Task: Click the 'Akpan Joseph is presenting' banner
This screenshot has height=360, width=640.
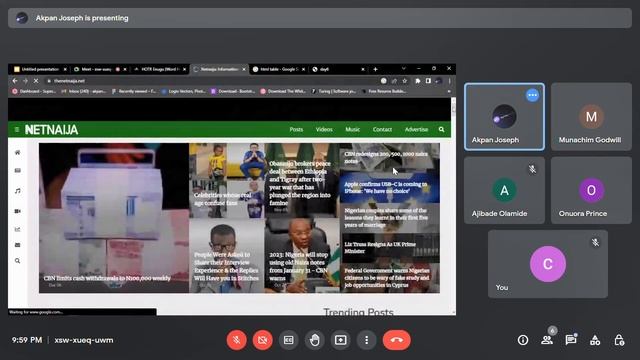Action: pyautogui.click(x=320, y=18)
